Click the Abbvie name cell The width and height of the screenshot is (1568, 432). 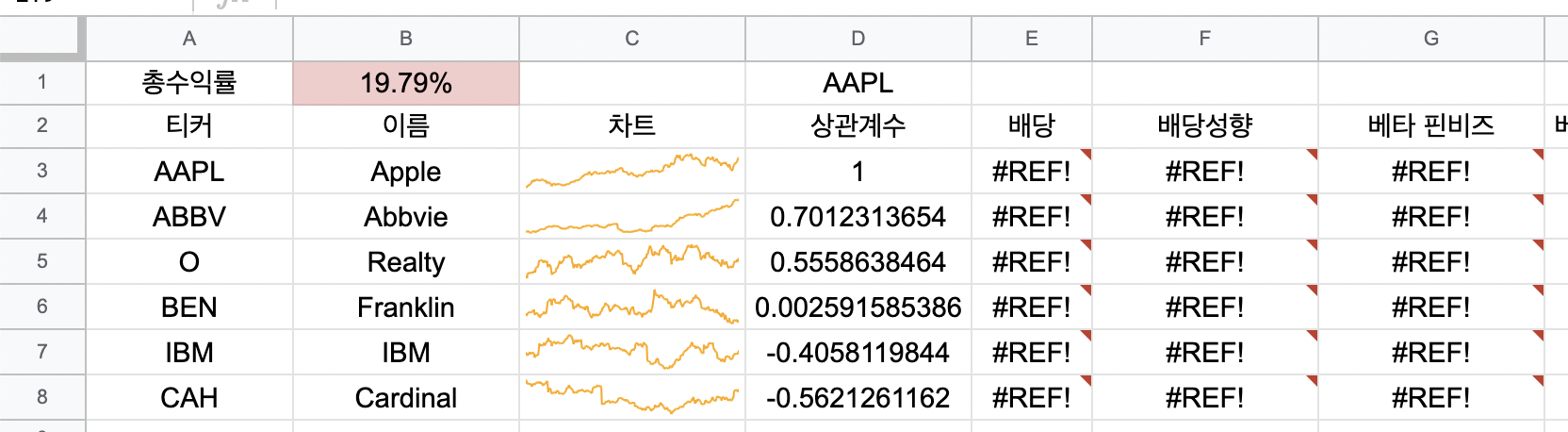(406, 216)
